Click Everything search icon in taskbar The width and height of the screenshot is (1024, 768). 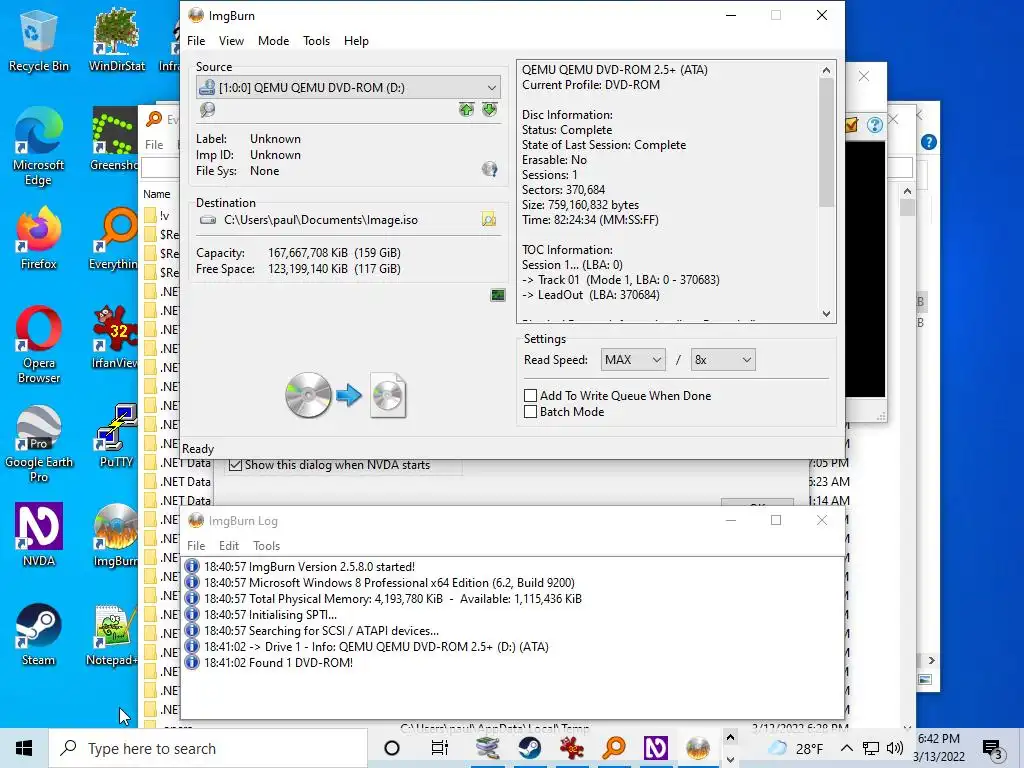tap(614, 748)
